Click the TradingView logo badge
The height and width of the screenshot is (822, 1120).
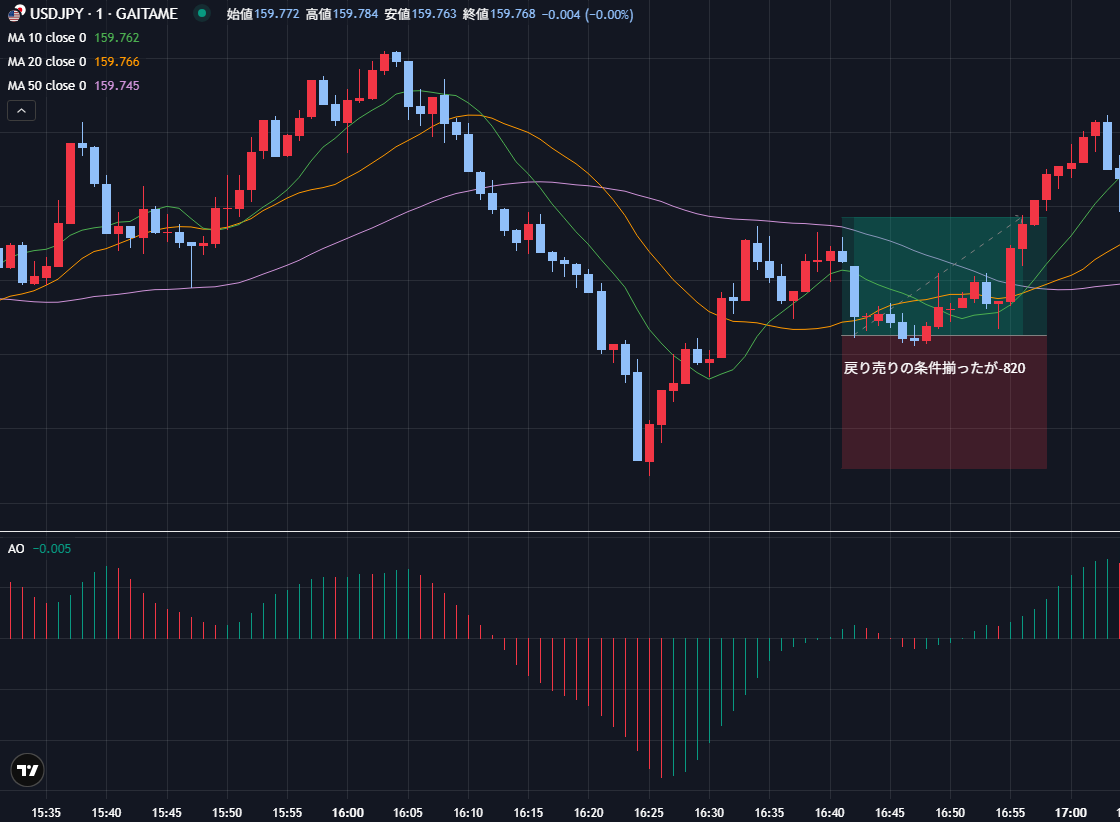[28, 770]
